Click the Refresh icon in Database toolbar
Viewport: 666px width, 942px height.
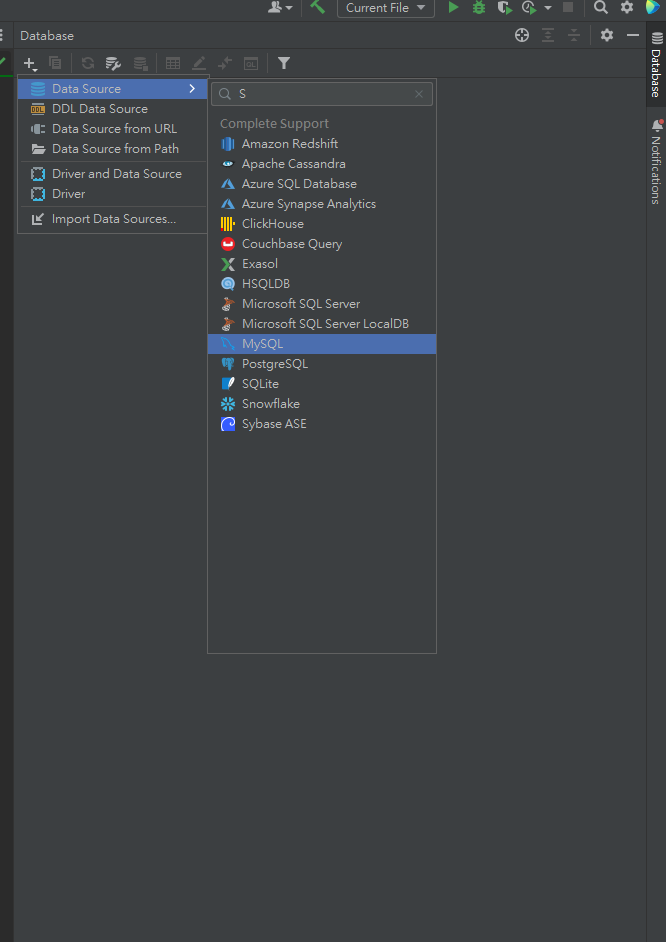[88, 63]
